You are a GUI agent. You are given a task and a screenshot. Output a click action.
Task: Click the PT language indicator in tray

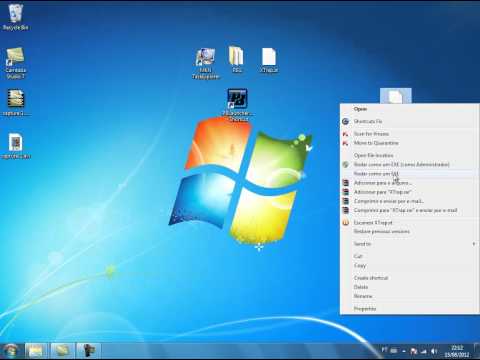[x=384, y=350]
